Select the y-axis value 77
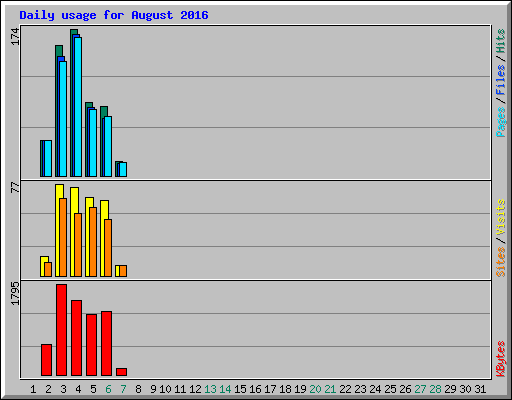This screenshot has height=400, width=512. pyautogui.click(x=15, y=188)
